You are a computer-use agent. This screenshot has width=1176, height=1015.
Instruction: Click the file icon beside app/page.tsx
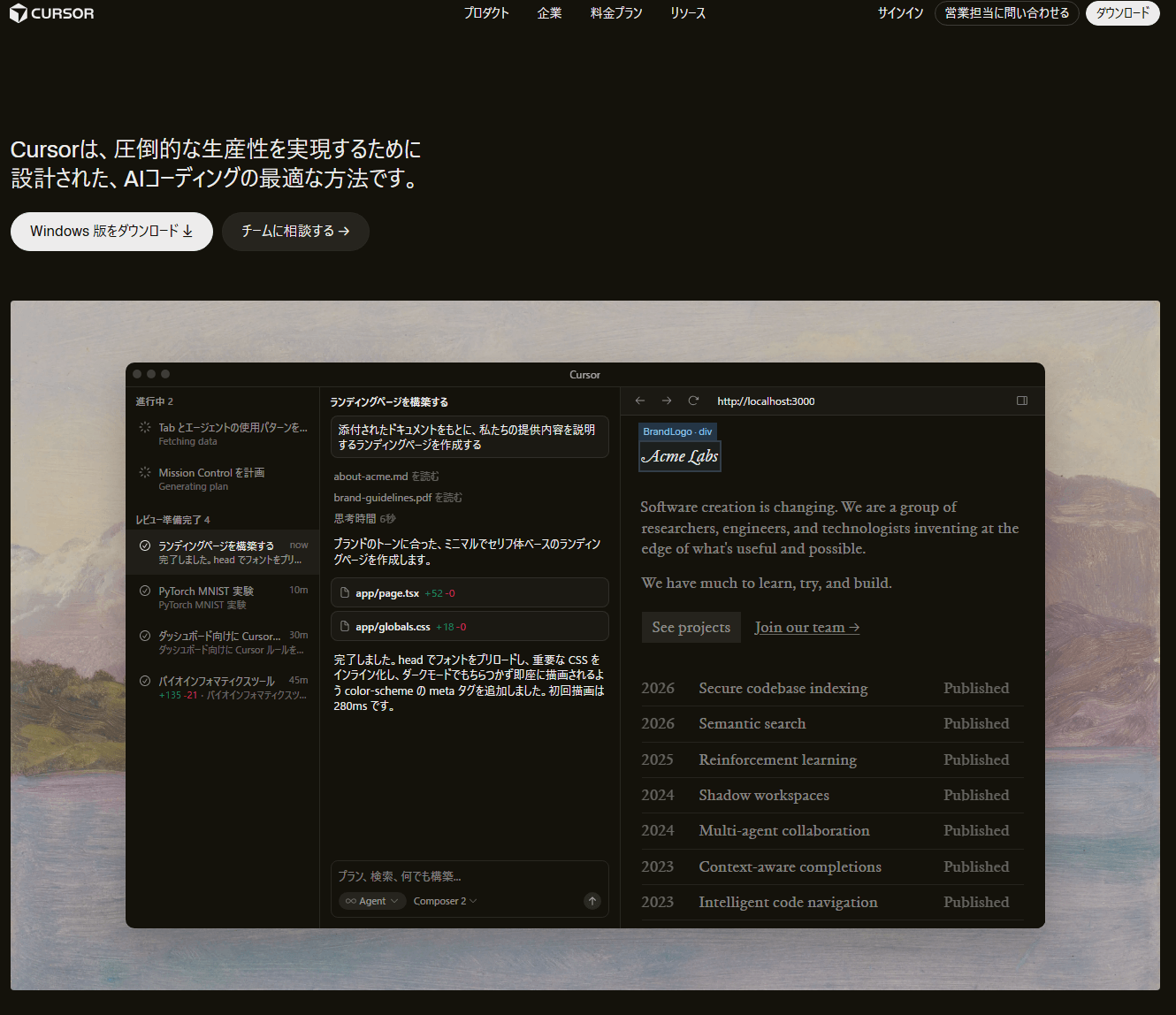[345, 592]
